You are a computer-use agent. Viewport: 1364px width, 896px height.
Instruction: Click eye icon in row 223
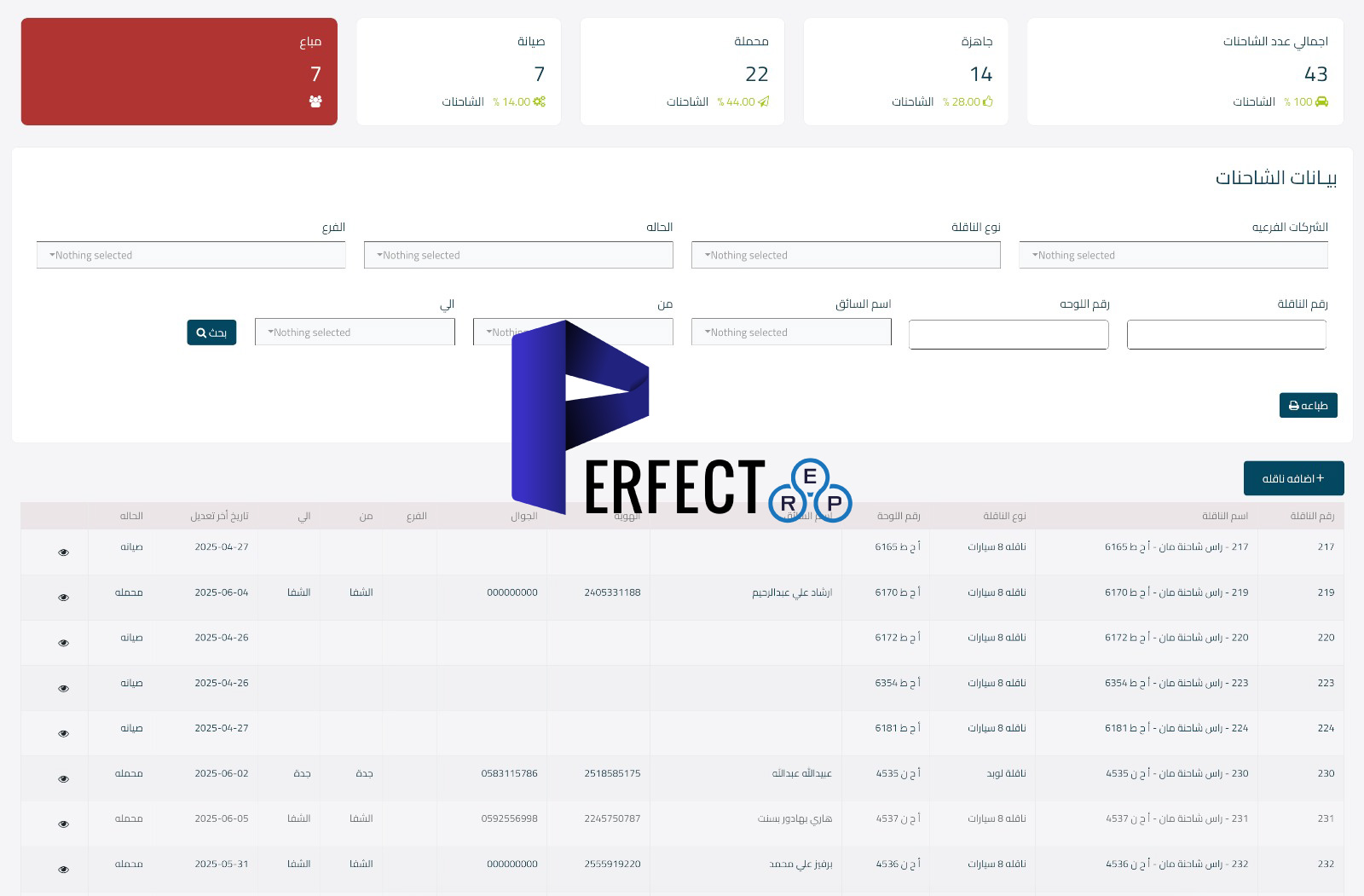pyautogui.click(x=63, y=688)
